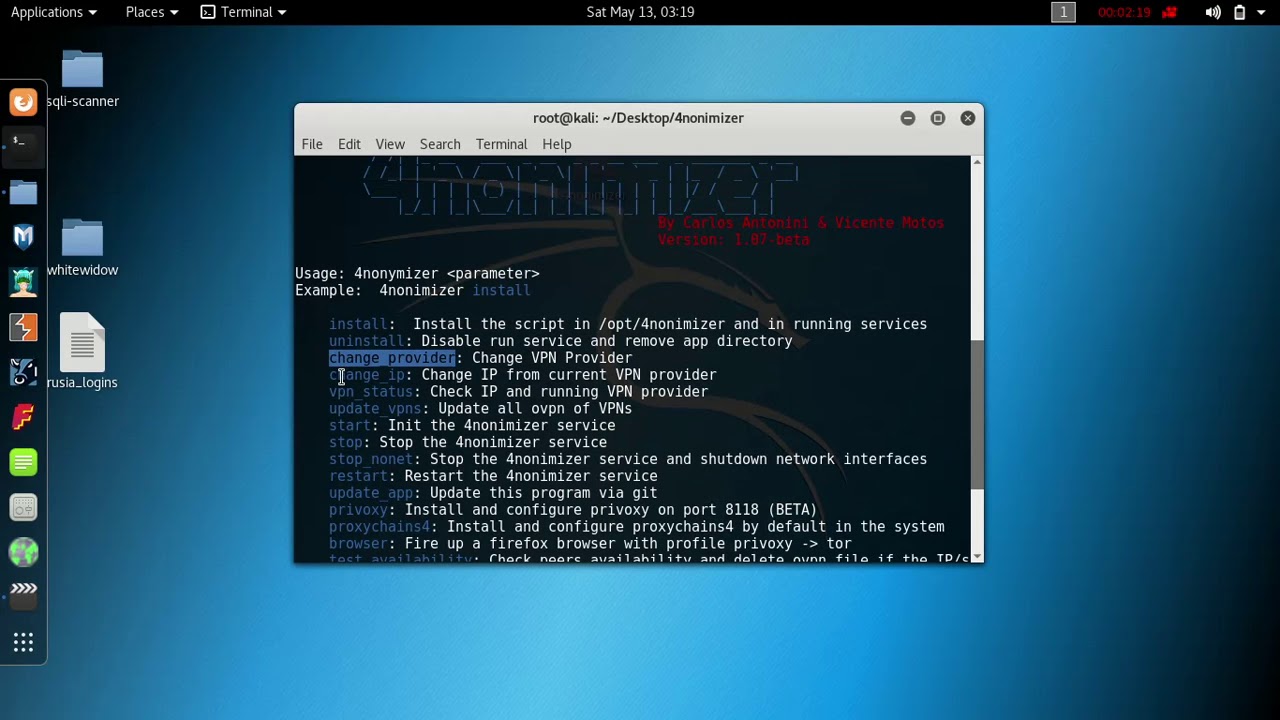Screen dimensions: 1280x720
Task: Open the Firefox ESR icon in dock
Action: tap(23, 101)
